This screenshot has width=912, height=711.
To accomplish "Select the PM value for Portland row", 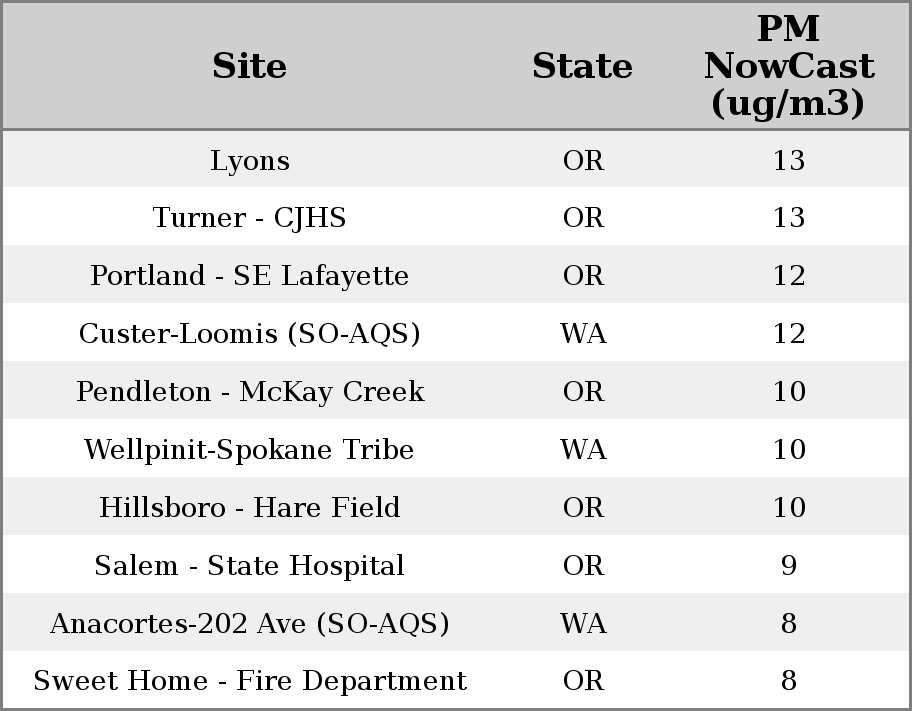I will coord(788,276).
